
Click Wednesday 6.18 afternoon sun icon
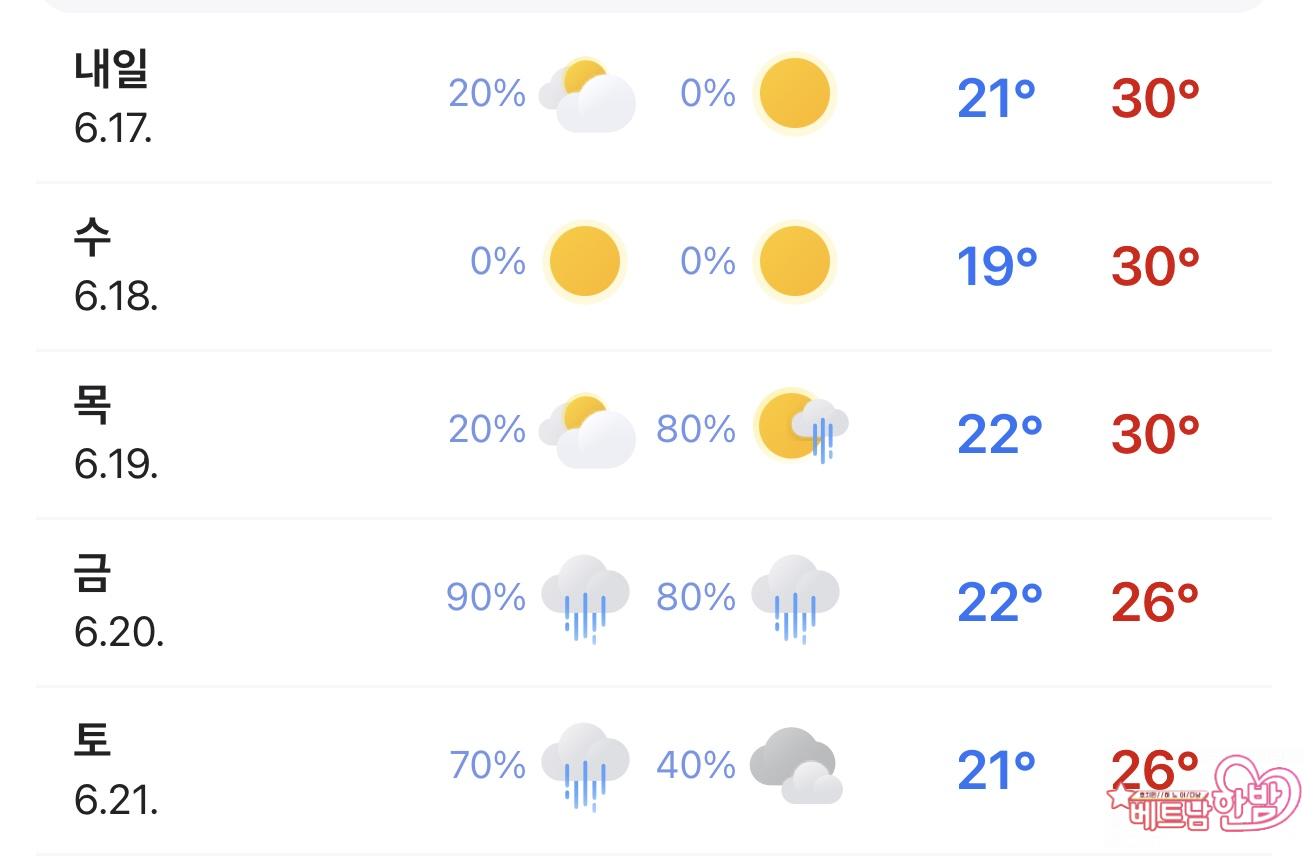point(794,262)
